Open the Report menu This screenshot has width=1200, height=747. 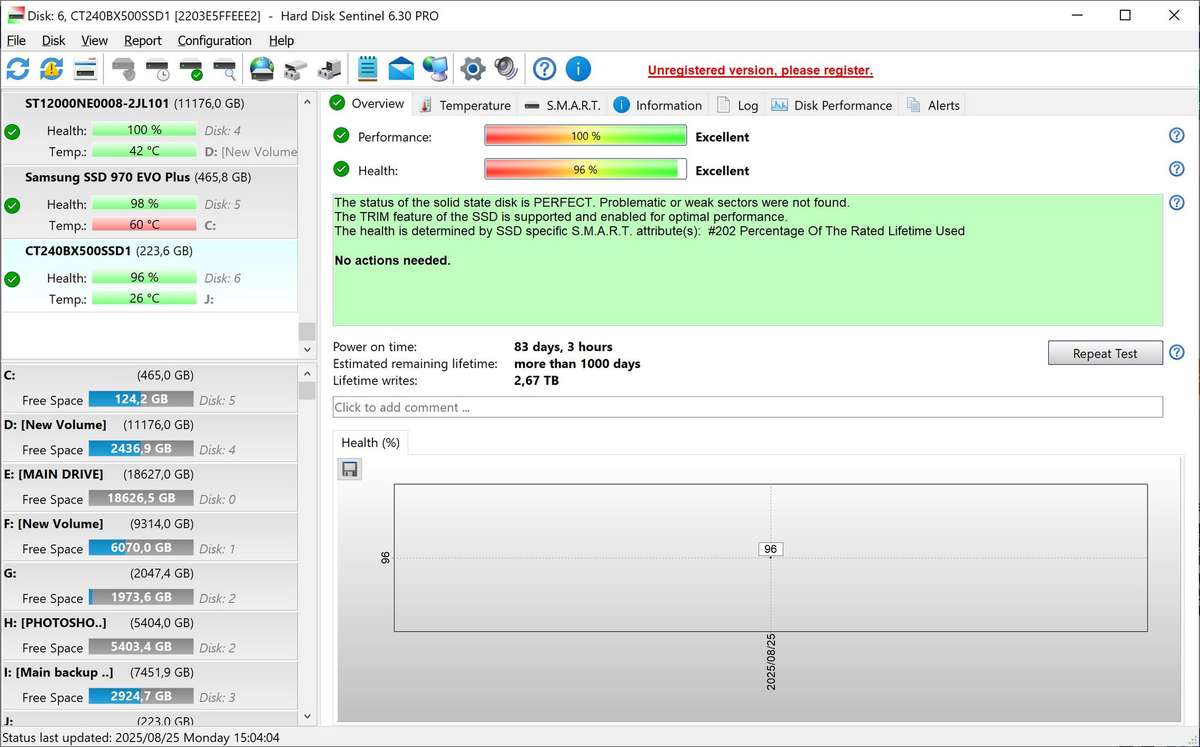click(x=142, y=41)
